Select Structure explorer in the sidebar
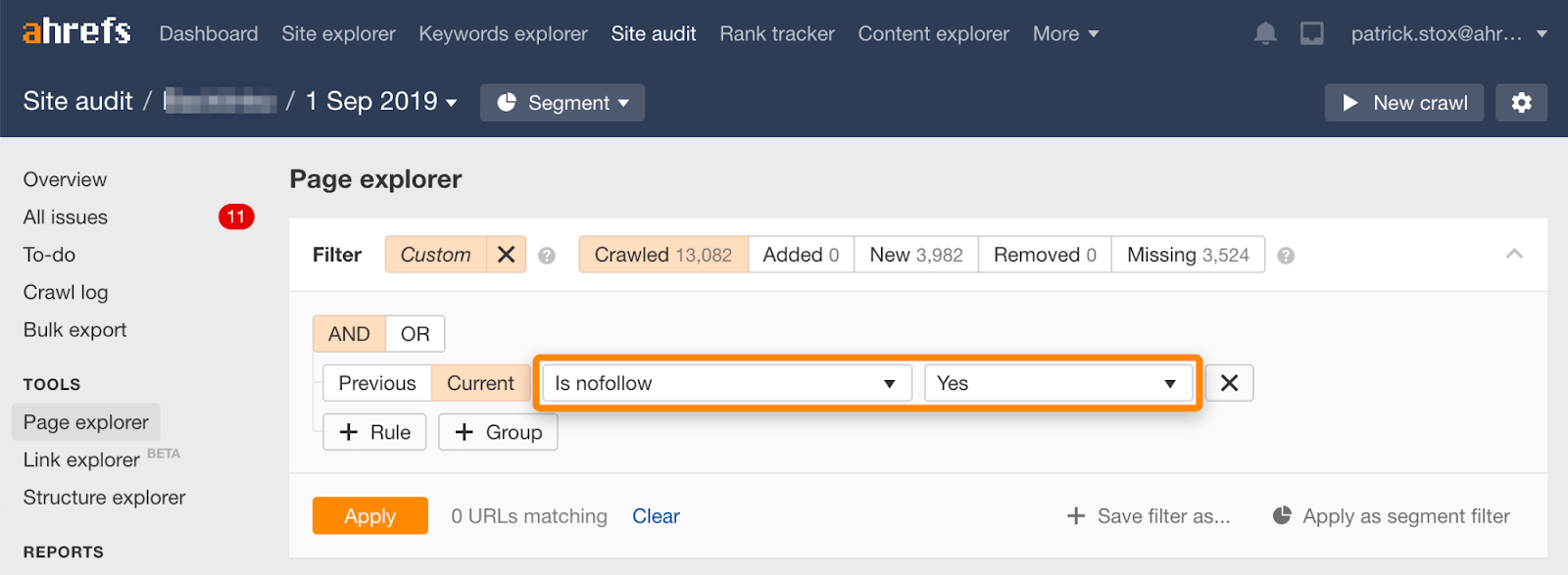The height and width of the screenshot is (575, 1568). click(102, 497)
